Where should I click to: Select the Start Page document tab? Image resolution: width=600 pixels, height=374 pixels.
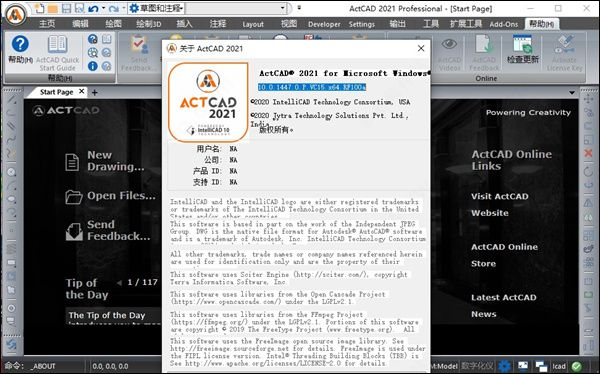coord(56,92)
